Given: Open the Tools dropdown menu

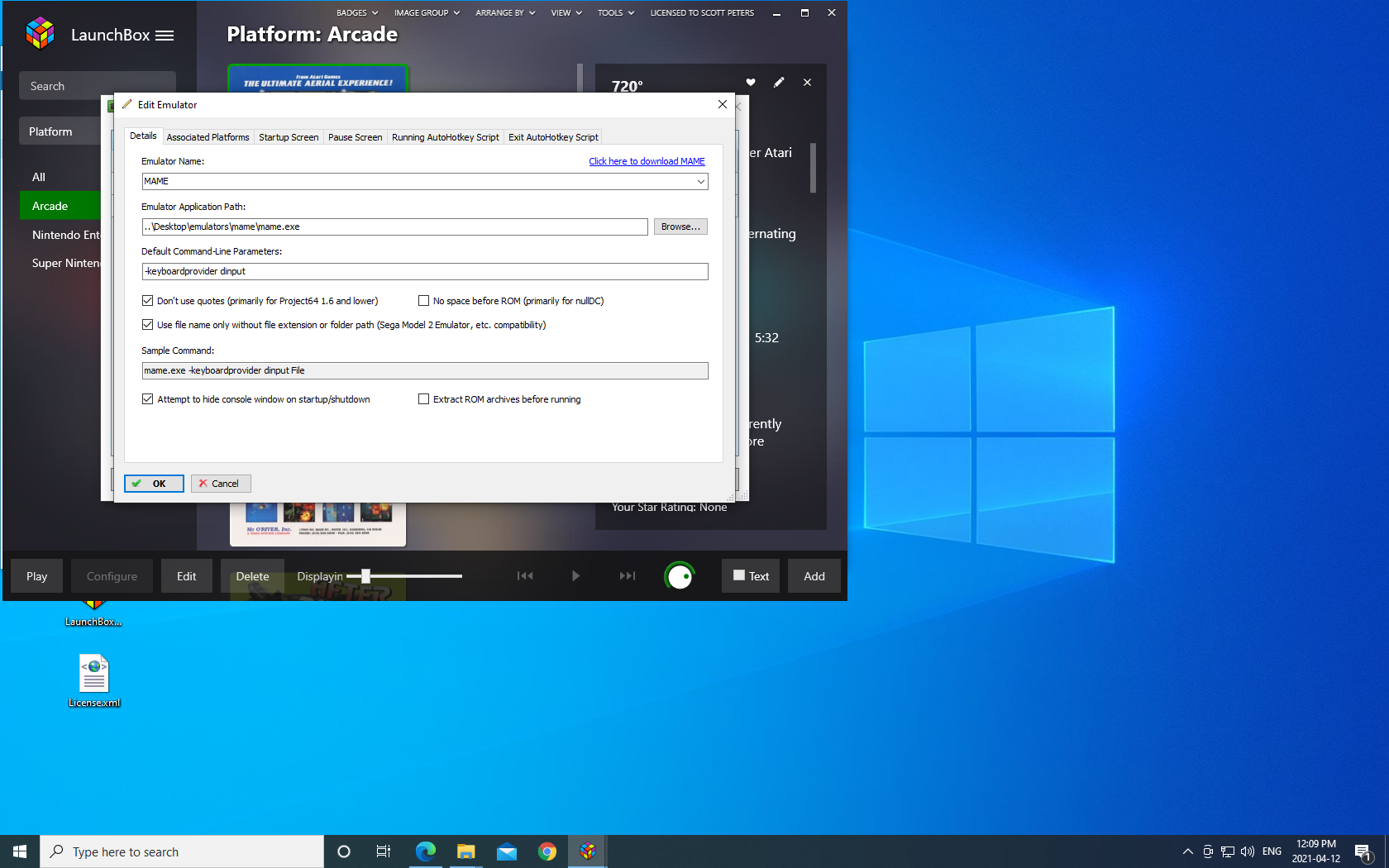Looking at the screenshot, I should (616, 12).
